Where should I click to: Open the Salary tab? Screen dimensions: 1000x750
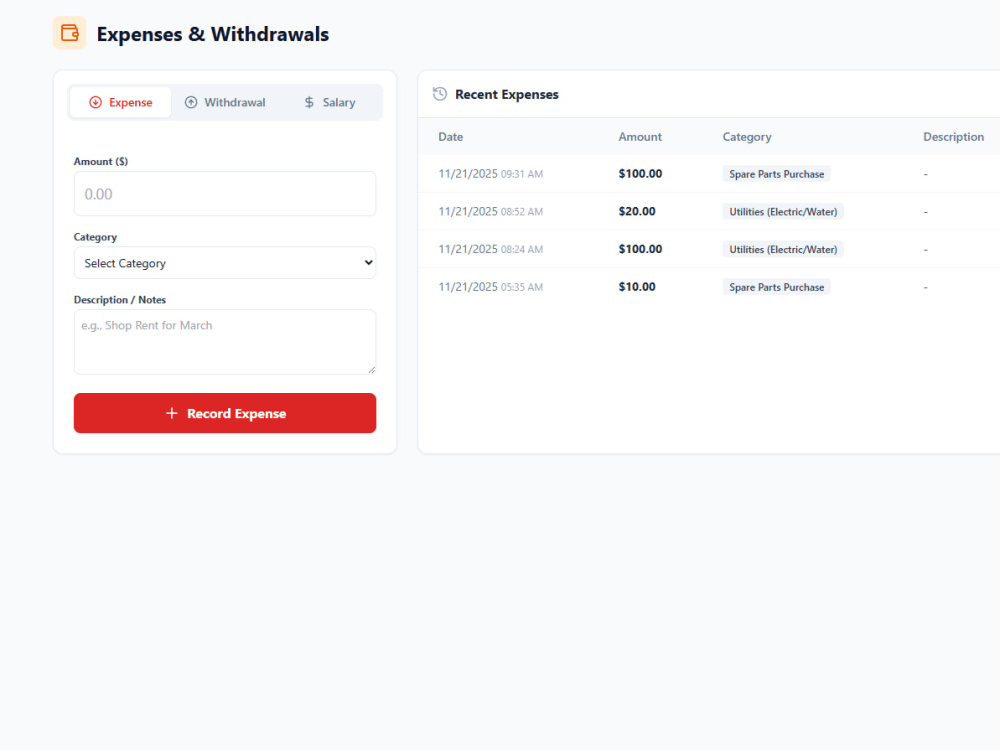pyautogui.click(x=330, y=102)
